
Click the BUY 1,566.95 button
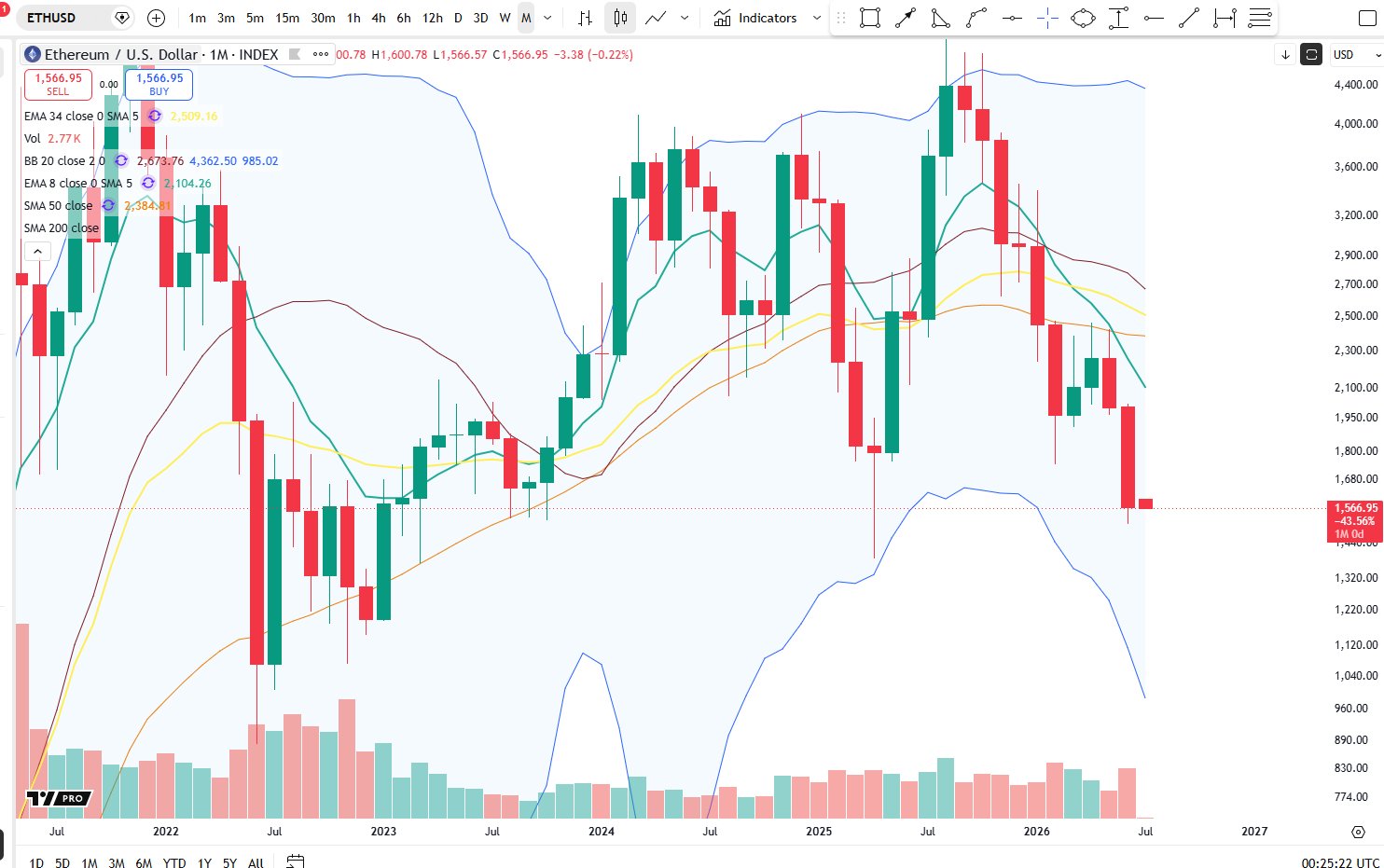[159, 85]
